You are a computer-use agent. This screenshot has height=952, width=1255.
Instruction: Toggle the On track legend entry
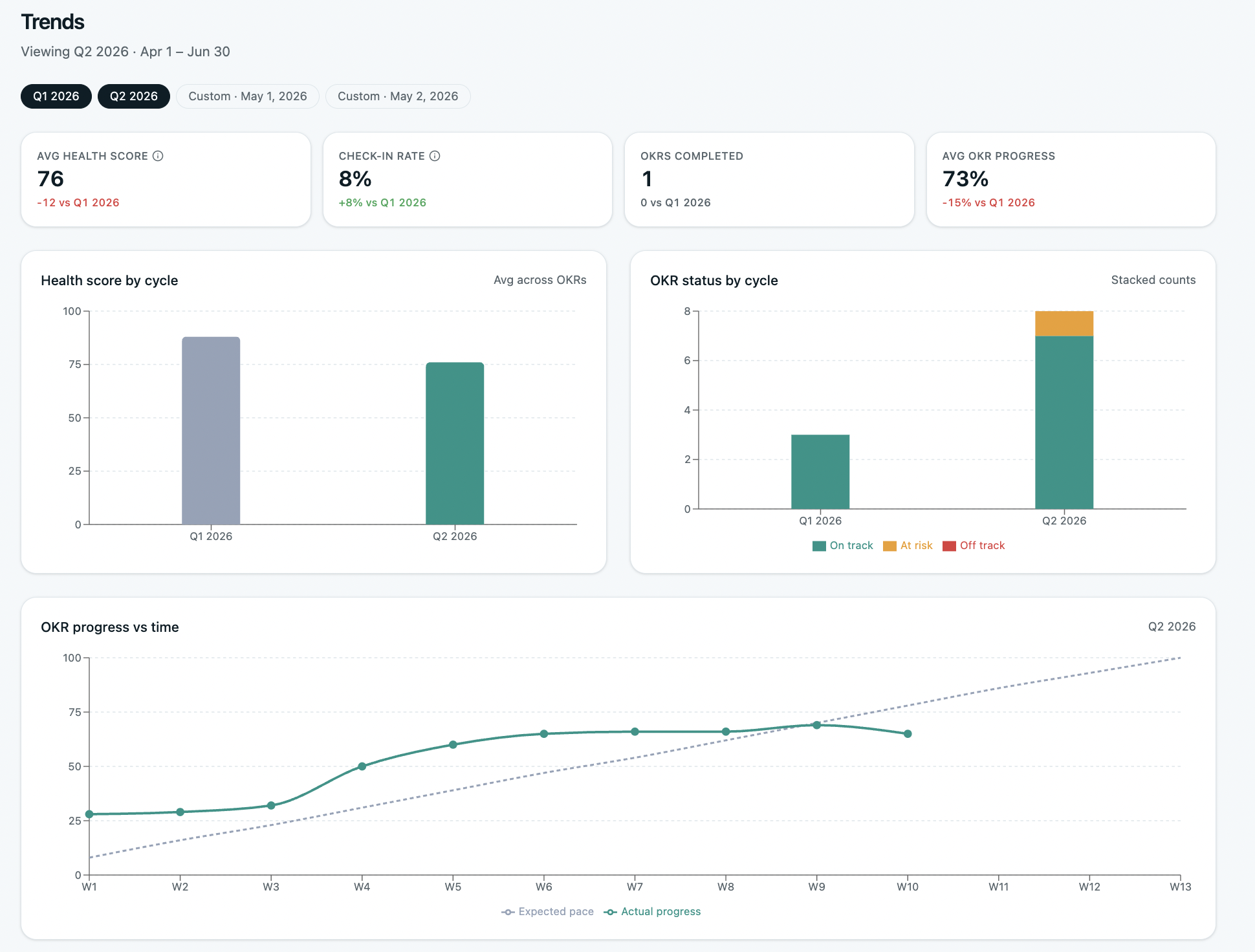pyautogui.click(x=843, y=546)
